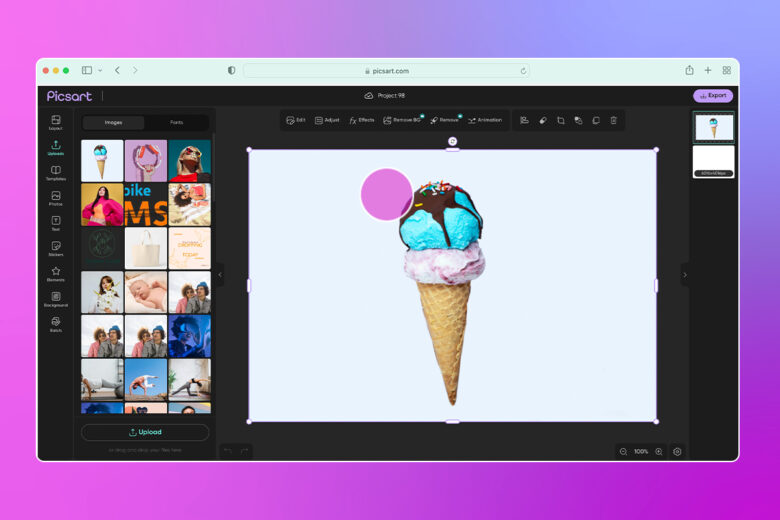Image resolution: width=780 pixels, height=520 pixels.
Task: Switch to the Images tab
Action: [113, 122]
